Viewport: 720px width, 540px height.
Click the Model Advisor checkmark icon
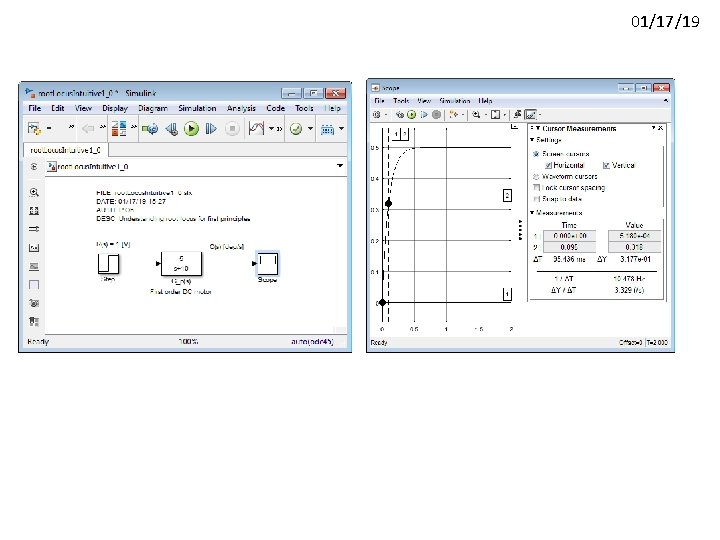[x=296, y=129]
